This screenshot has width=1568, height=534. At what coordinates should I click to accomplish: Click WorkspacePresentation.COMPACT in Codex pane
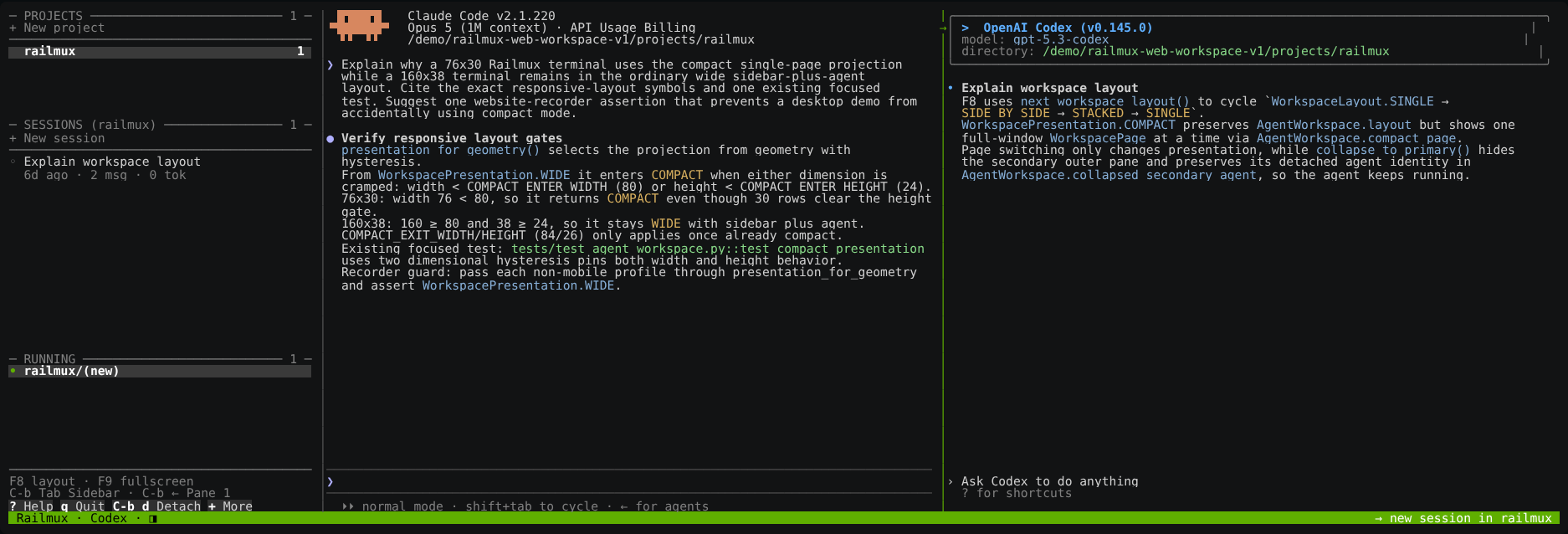click(x=1068, y=125)
